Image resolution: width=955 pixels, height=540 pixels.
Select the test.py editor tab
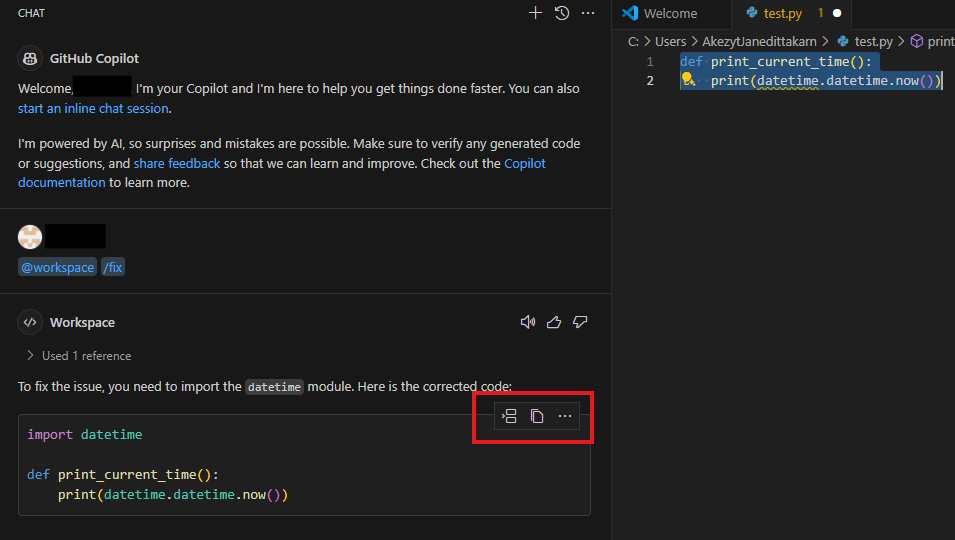coord(783,13)
